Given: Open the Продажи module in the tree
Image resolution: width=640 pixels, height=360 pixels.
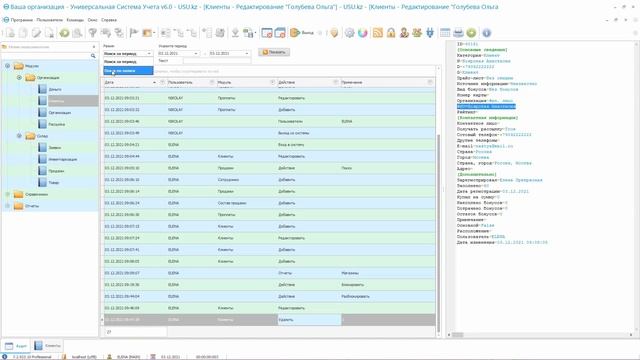Looking at the screenshot, I should [56, 171].
